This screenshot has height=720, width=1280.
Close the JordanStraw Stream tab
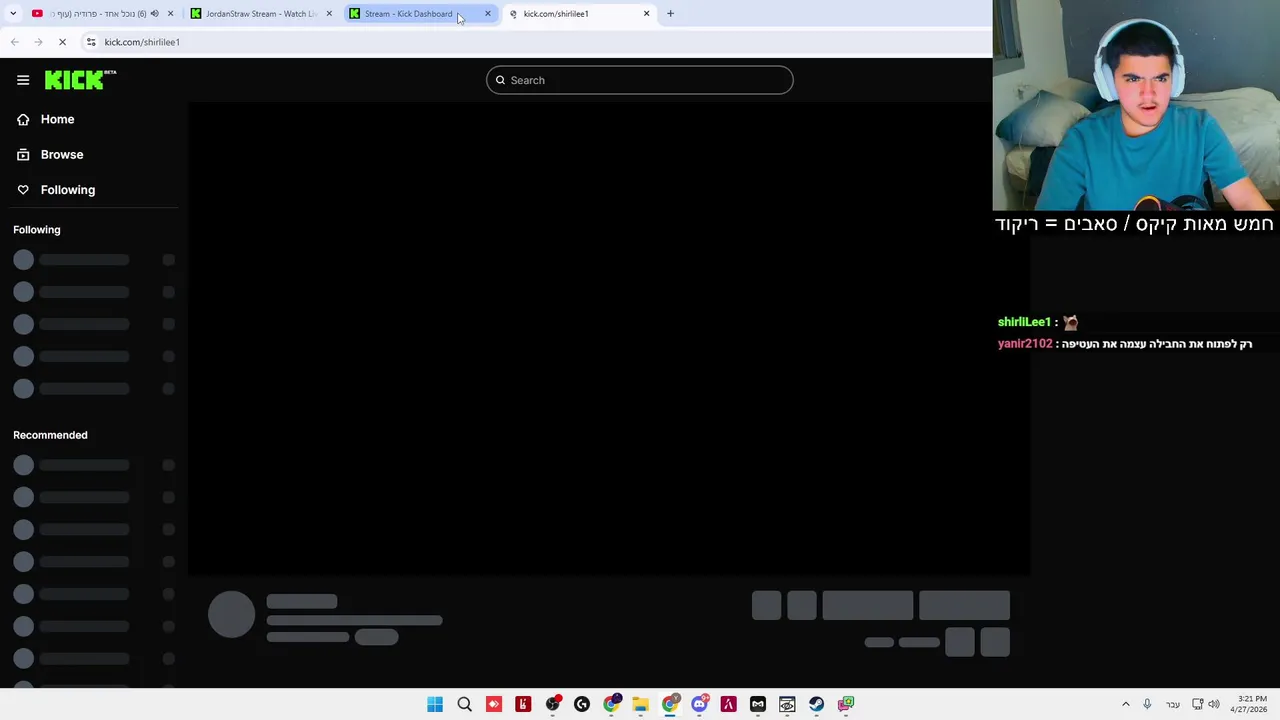(329, 13)
